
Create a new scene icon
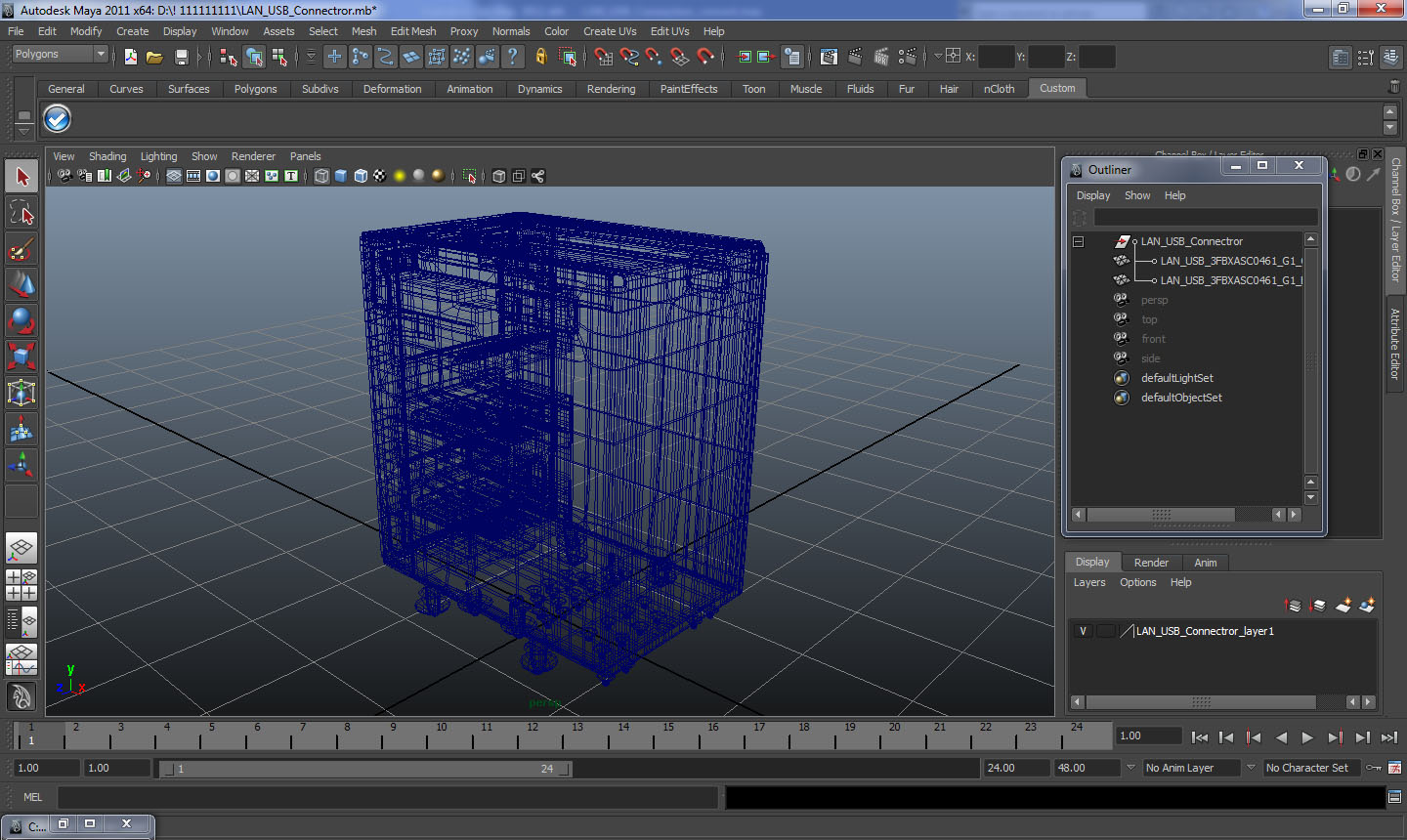tap(131, 57)
